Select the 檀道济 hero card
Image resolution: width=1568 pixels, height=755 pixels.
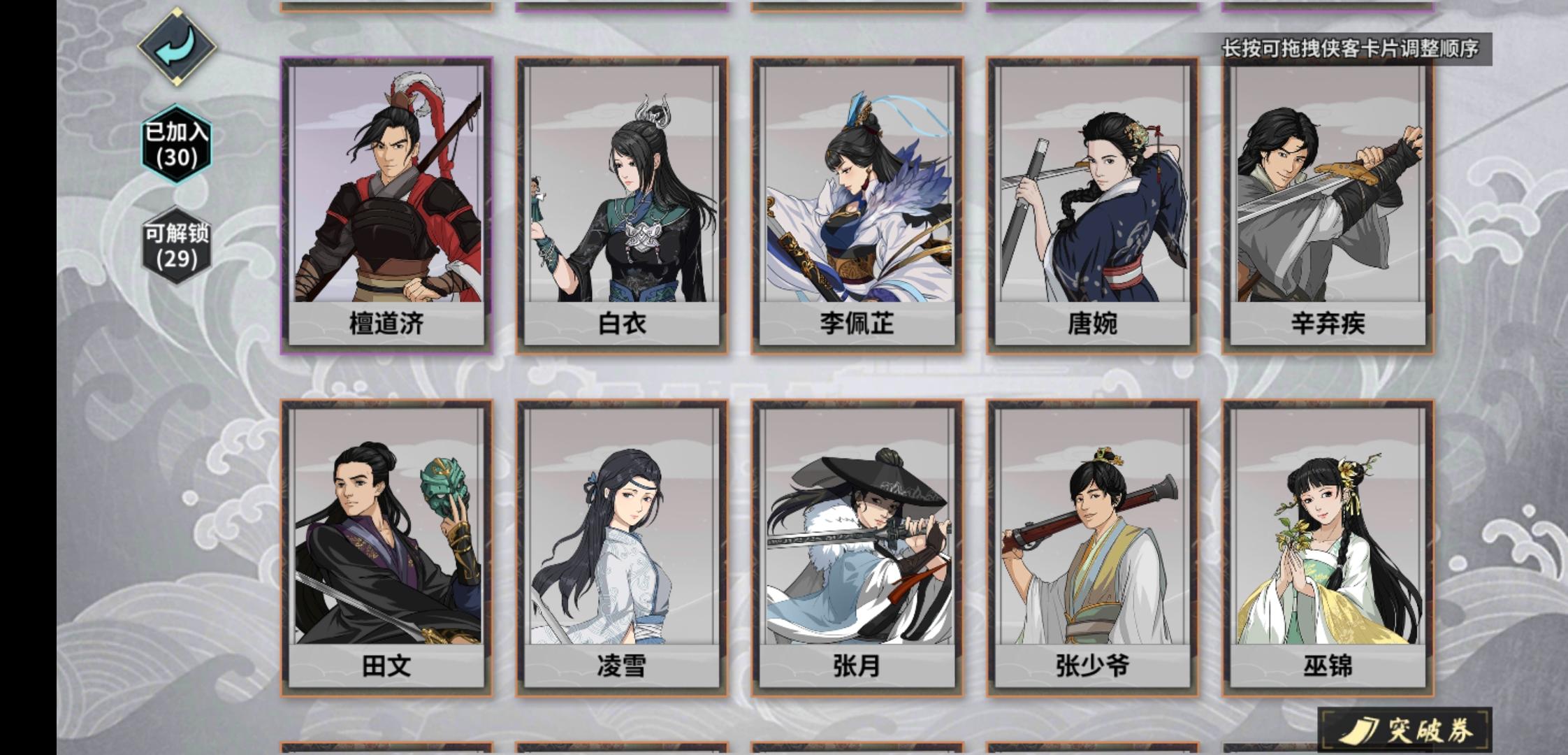(x=386, y=206)
